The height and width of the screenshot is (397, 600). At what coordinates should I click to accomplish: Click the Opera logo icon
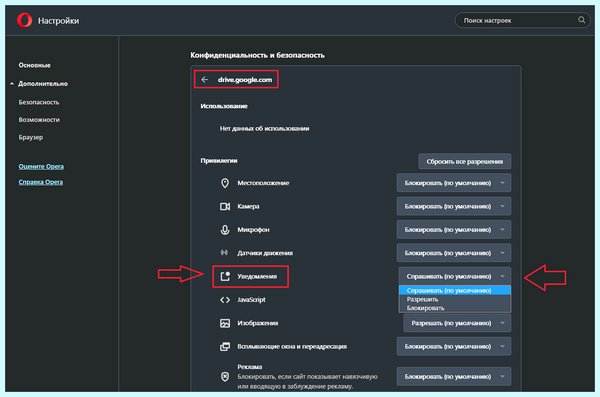pyautogui.click(x=24, y=20)
